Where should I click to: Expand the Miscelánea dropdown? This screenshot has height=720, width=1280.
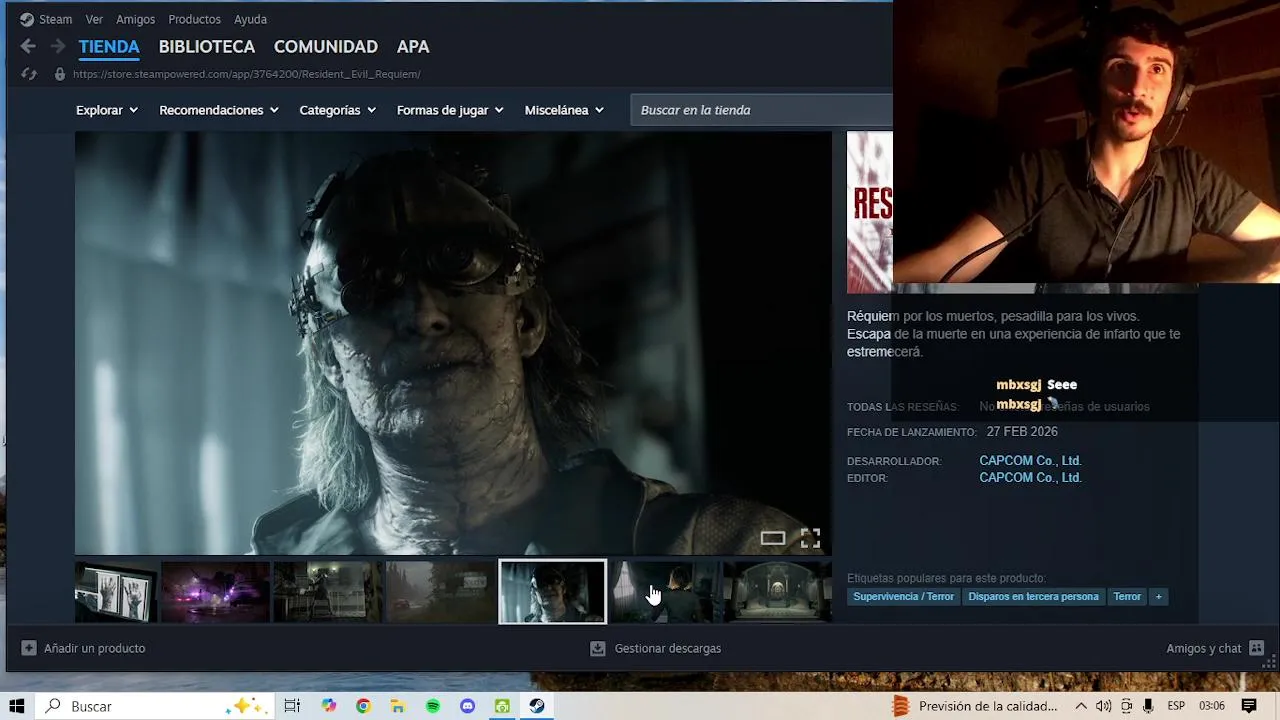tap(564, 110)
